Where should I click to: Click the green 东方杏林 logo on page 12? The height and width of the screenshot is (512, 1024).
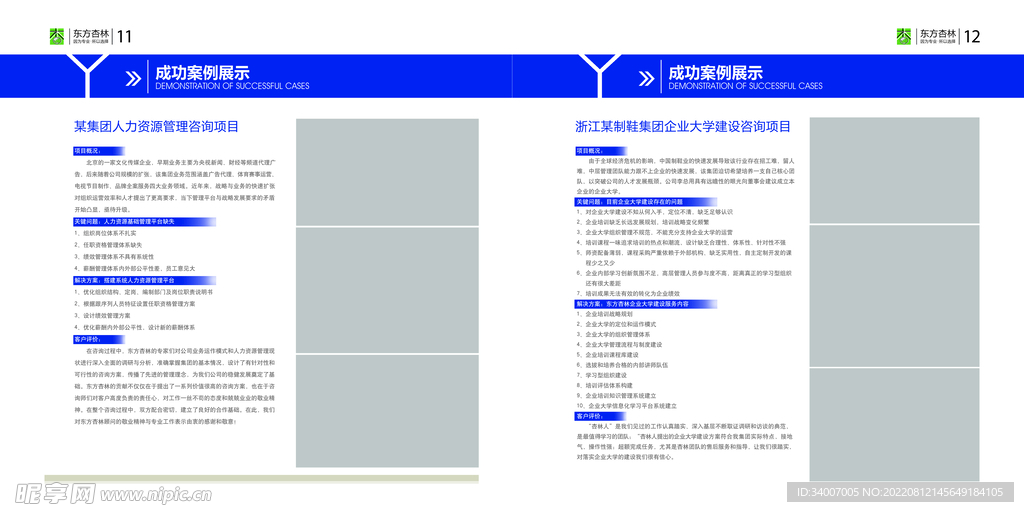click(904, 36)
